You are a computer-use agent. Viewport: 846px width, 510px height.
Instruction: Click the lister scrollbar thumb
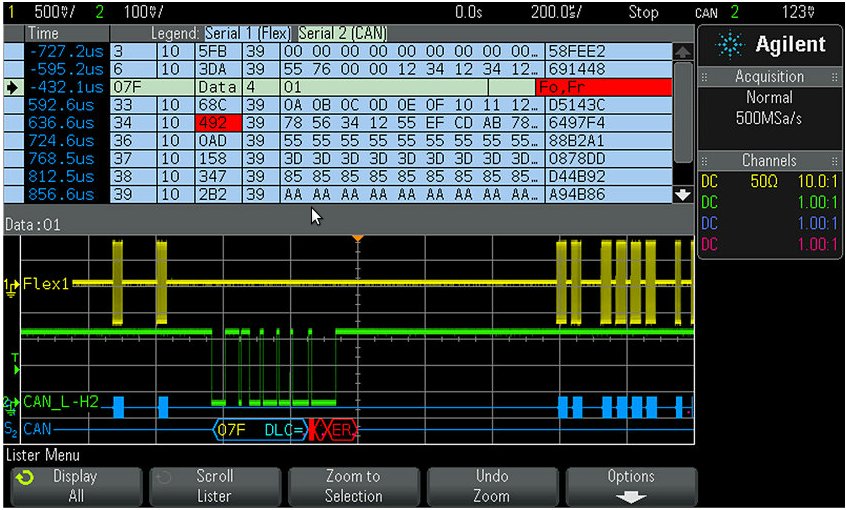[683, 112]
